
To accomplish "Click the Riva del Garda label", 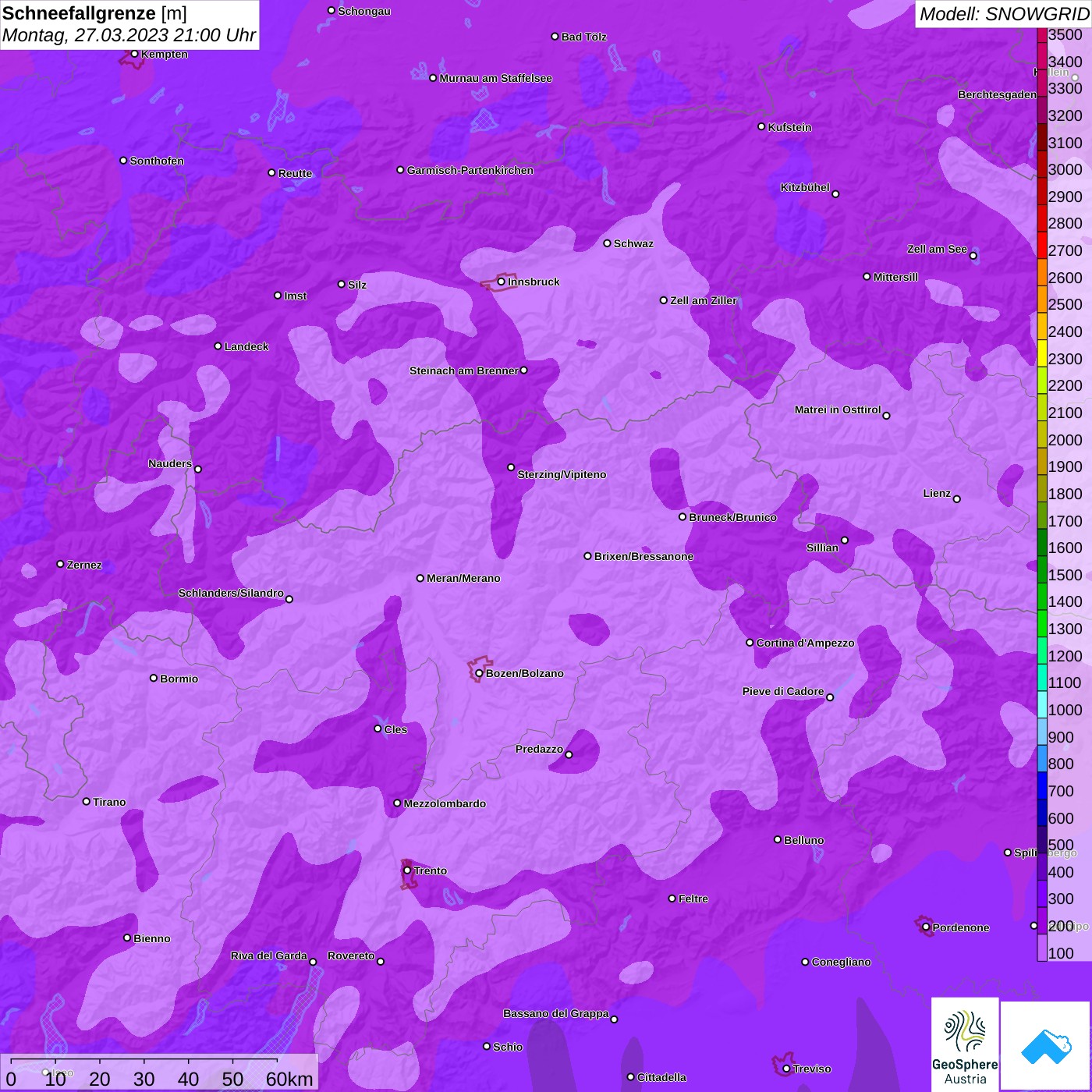I will (x=269, y=955).
